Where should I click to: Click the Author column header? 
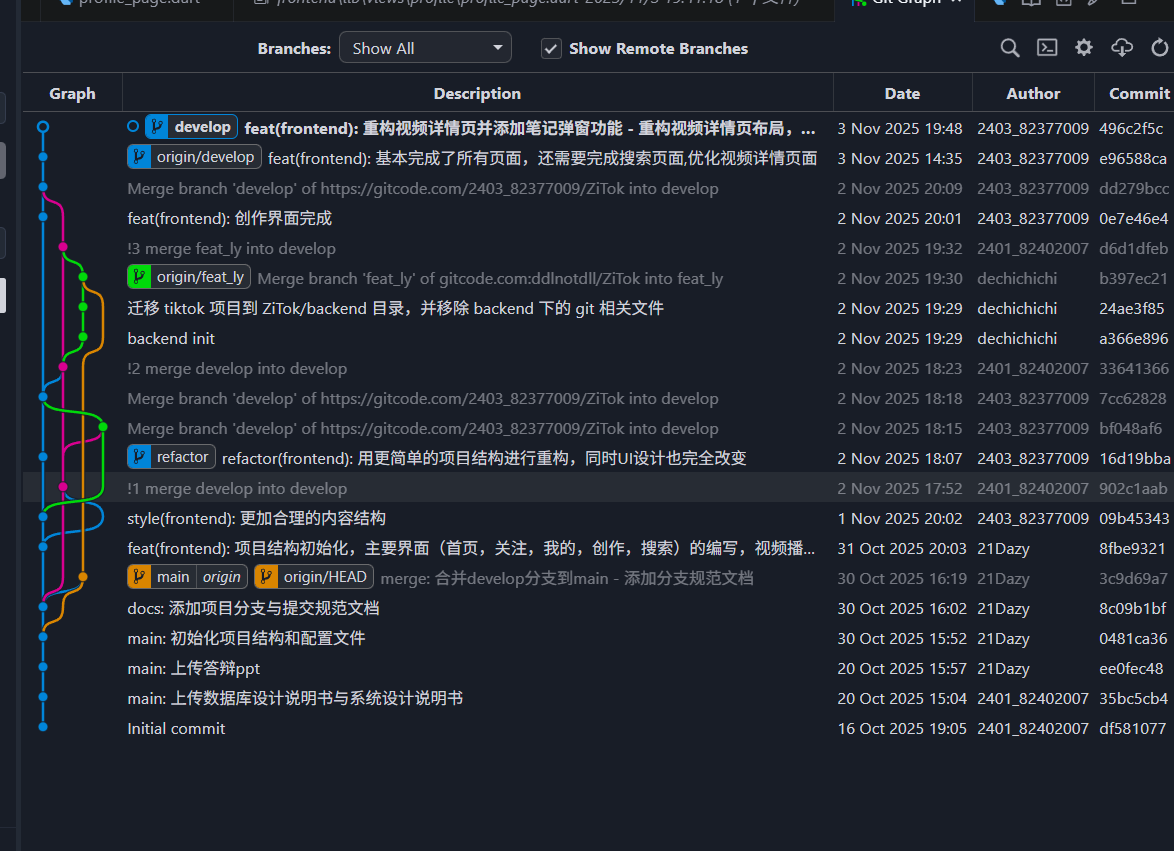tap(1033, 94)
